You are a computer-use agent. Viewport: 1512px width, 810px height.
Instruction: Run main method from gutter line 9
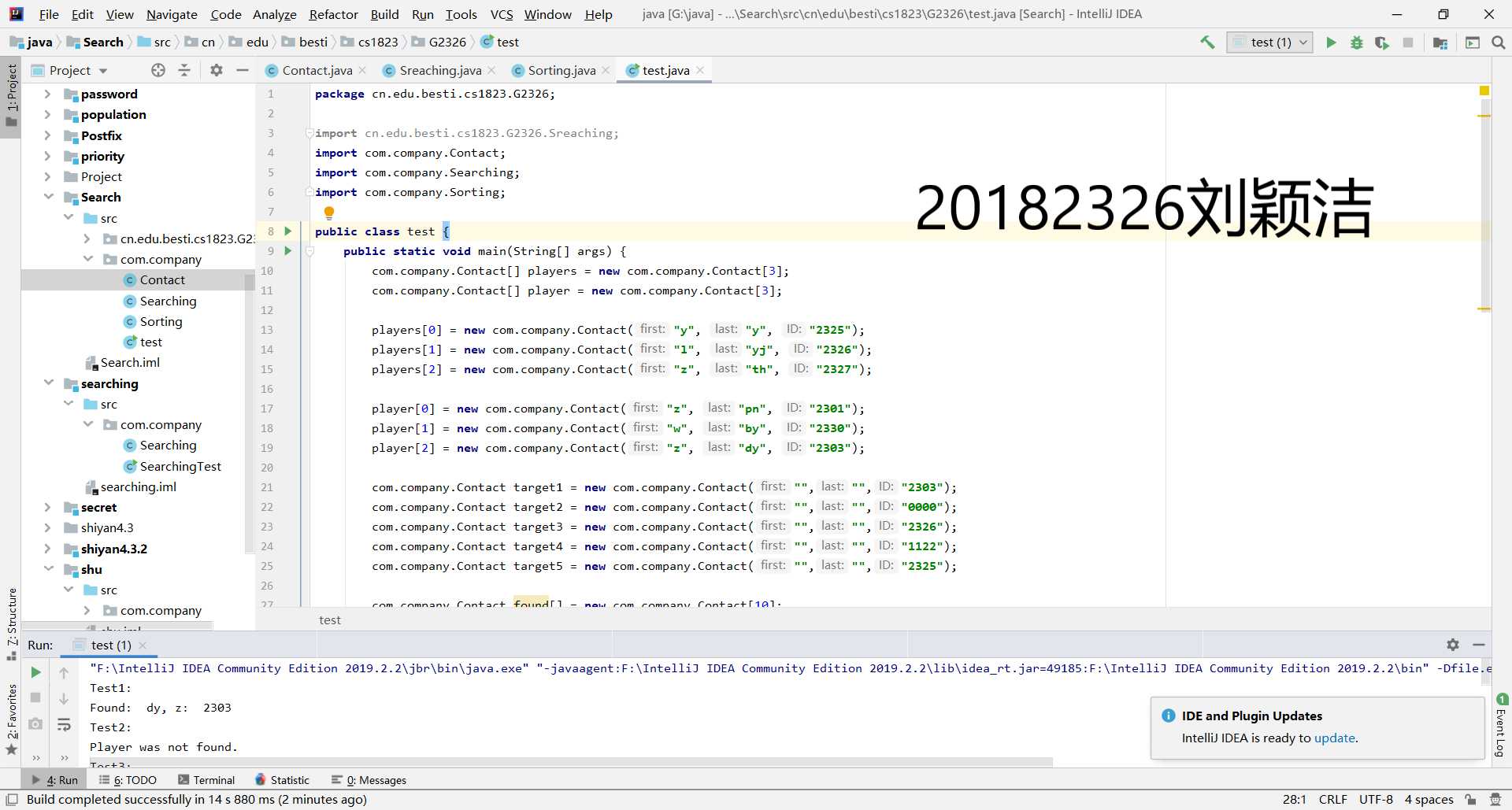[288, 250]
